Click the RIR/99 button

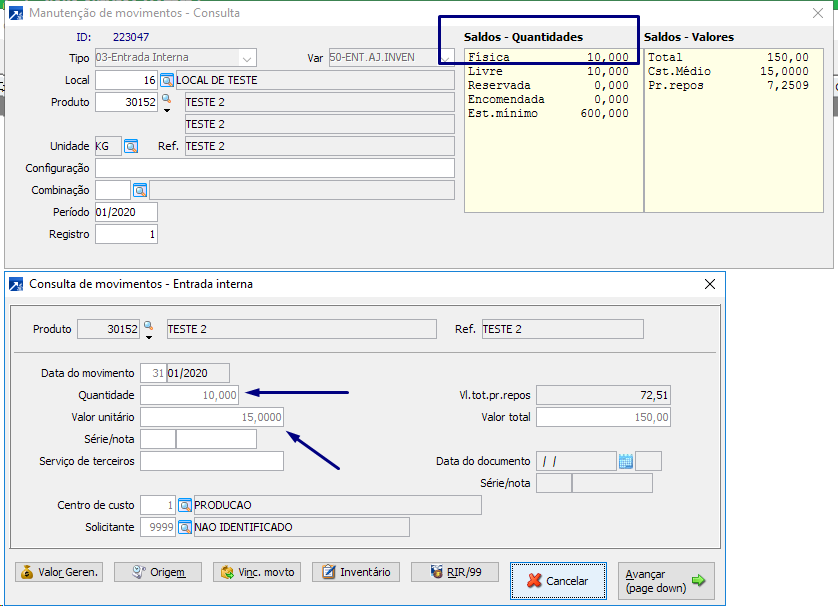pos(454,572)
